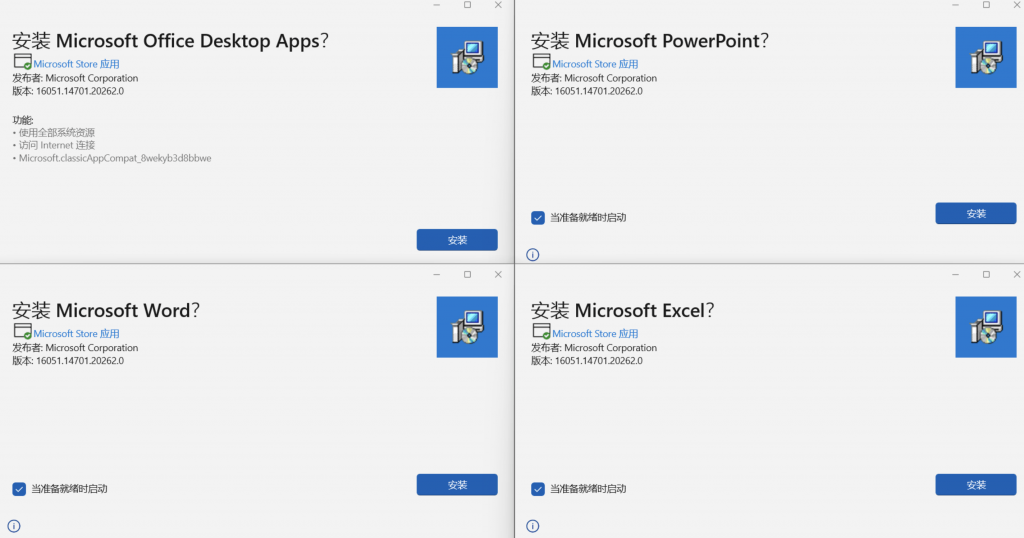Click the Store badge icon in the Excel window
The width and height of the screenshot is (1024, 538).
click(541, 332)
